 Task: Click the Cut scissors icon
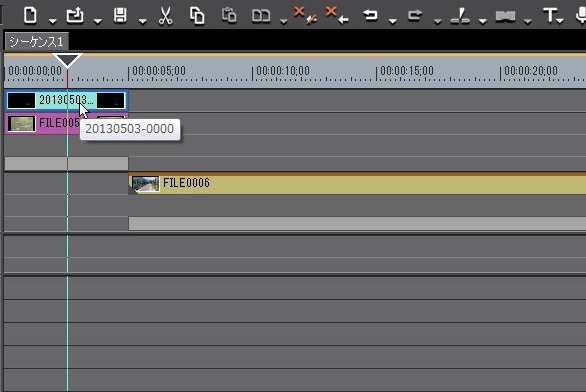pos(165,16)
